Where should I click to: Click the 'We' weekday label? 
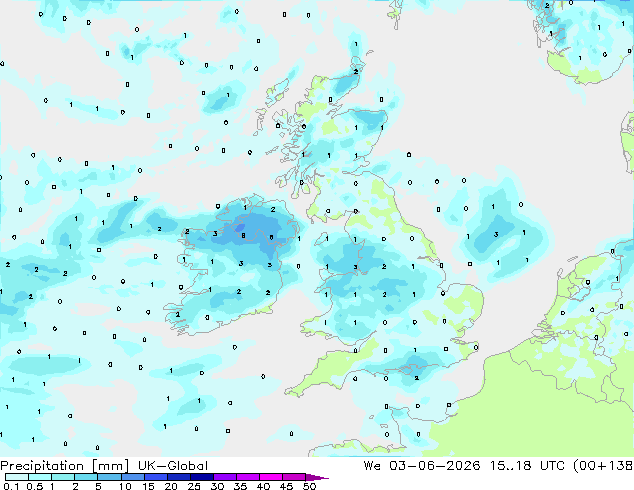point(372,466)
